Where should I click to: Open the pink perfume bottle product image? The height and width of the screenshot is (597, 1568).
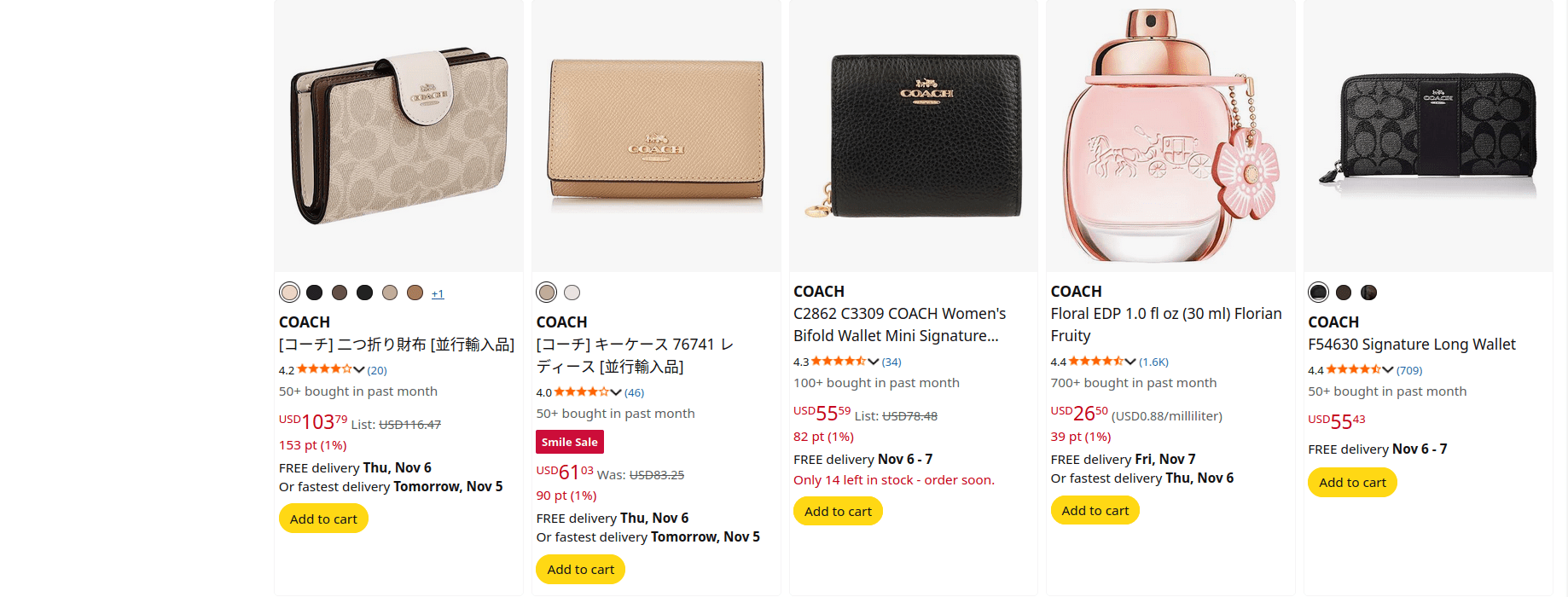[1170, 136]
